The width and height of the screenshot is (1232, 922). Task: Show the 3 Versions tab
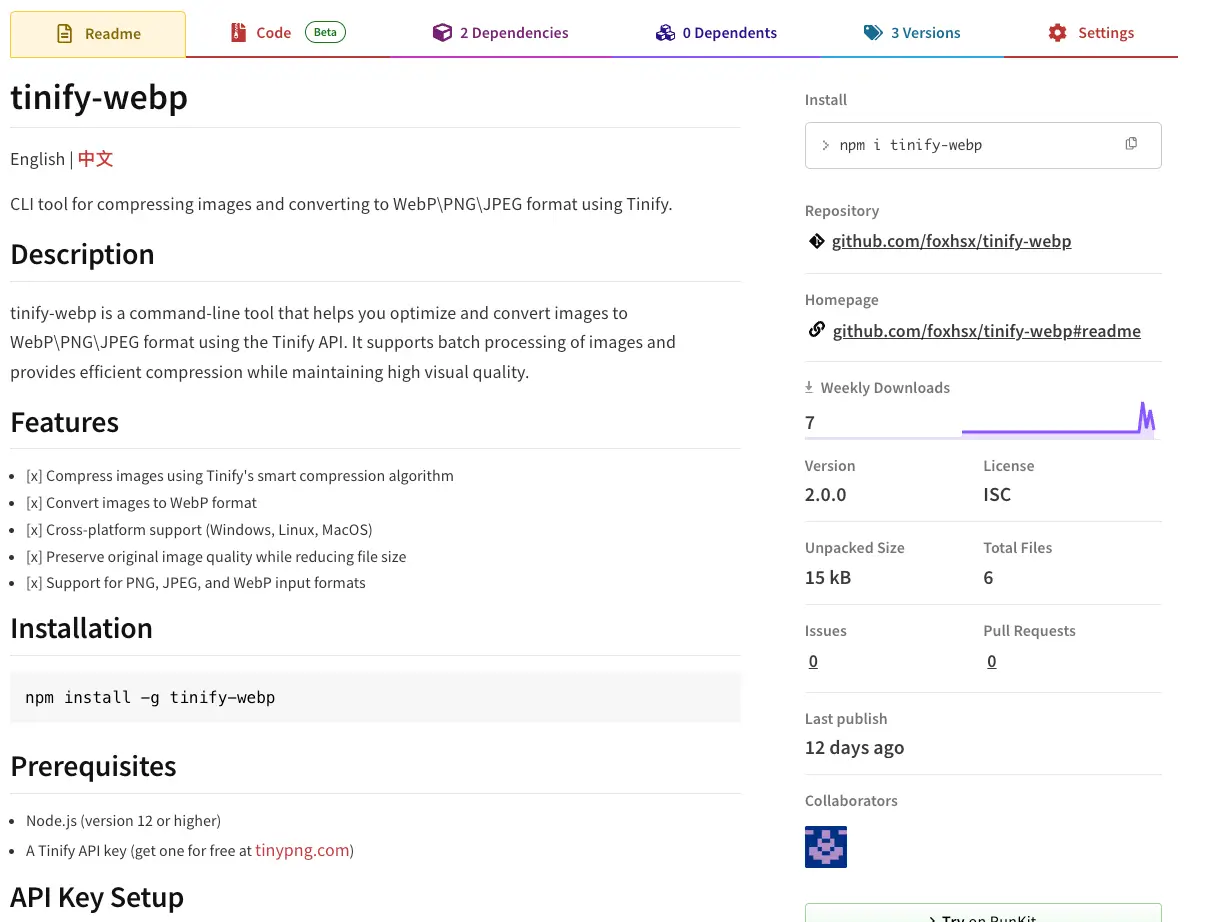[912, 33]
